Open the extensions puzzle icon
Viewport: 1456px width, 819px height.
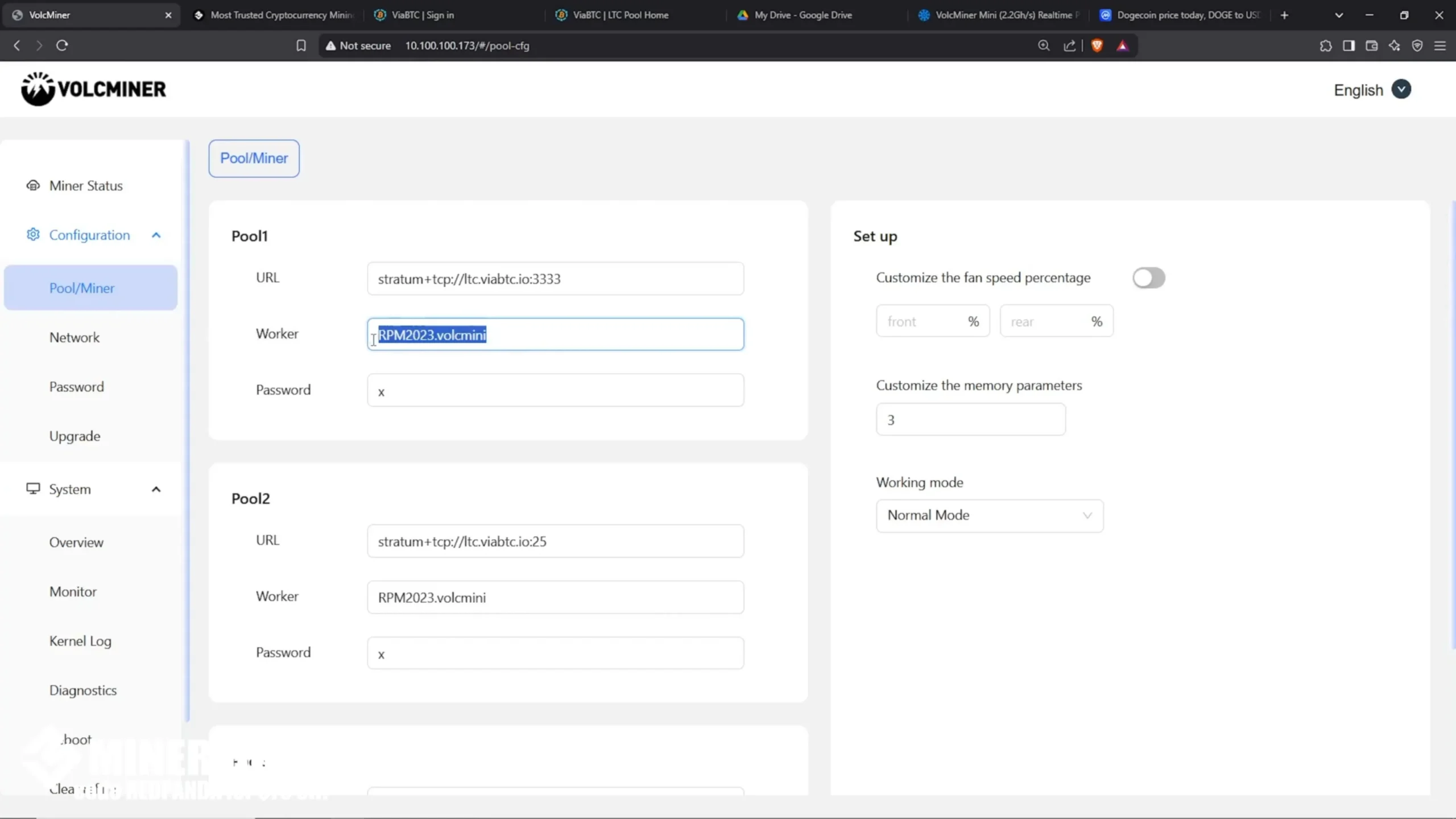click(x=1325, y=45)
